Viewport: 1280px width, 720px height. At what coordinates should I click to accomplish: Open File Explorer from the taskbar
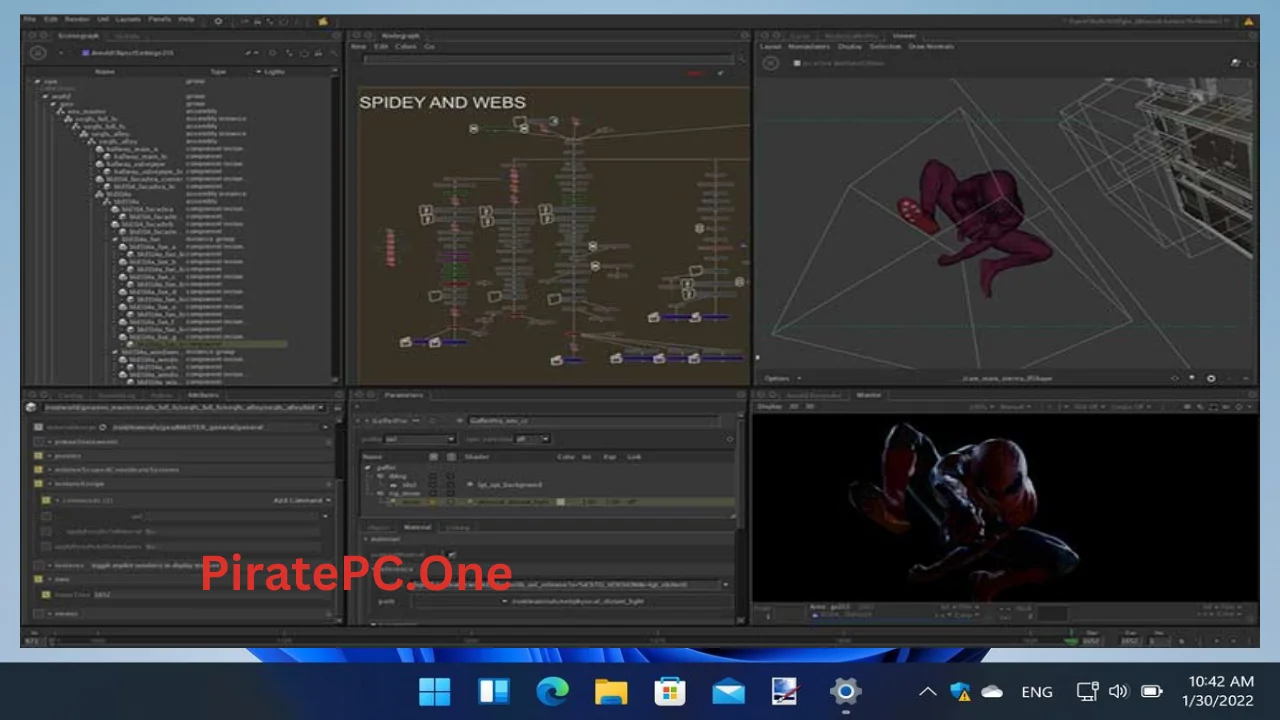coord(611,691)
